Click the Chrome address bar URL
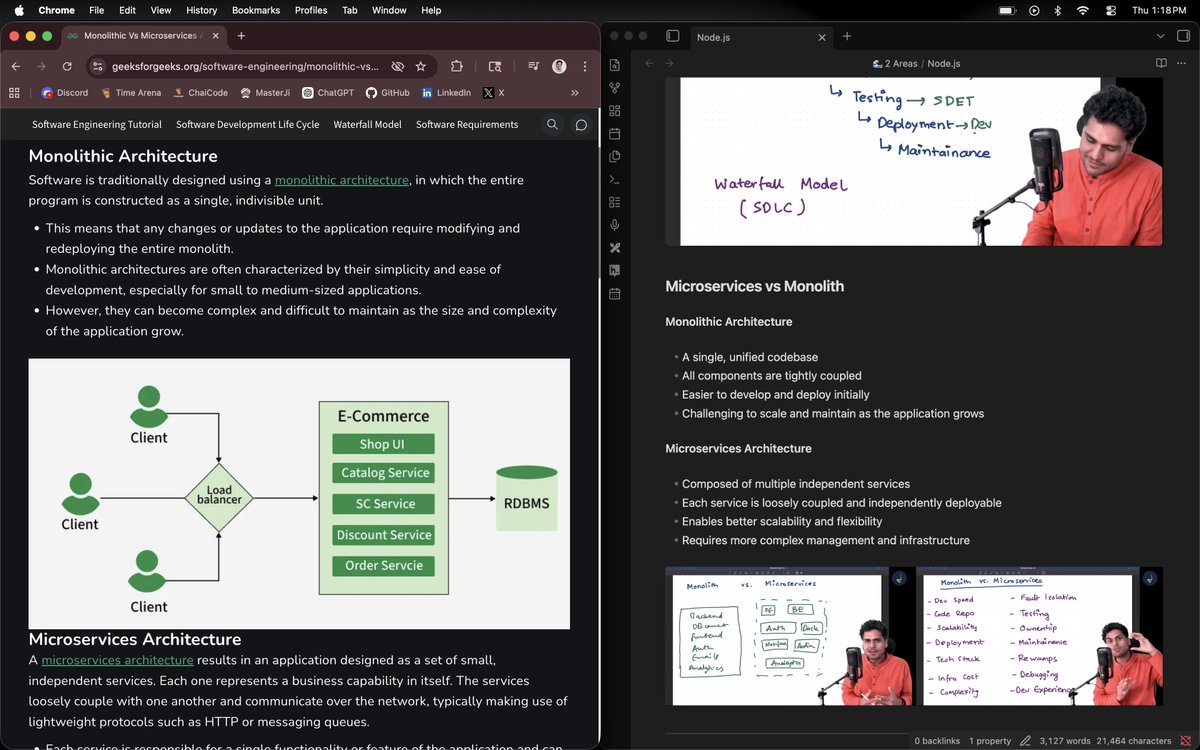Image resolution: width=1200 pixels, height=750 pixels. tap(245, 67)
